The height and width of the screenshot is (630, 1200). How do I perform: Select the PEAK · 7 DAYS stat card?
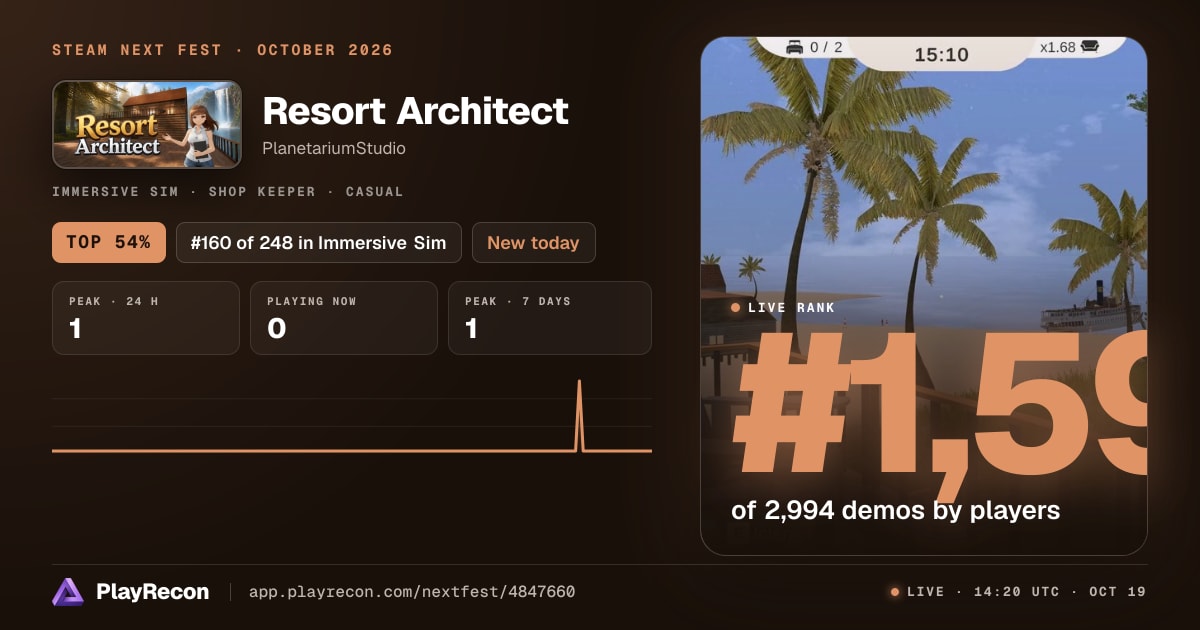point(550,318)
